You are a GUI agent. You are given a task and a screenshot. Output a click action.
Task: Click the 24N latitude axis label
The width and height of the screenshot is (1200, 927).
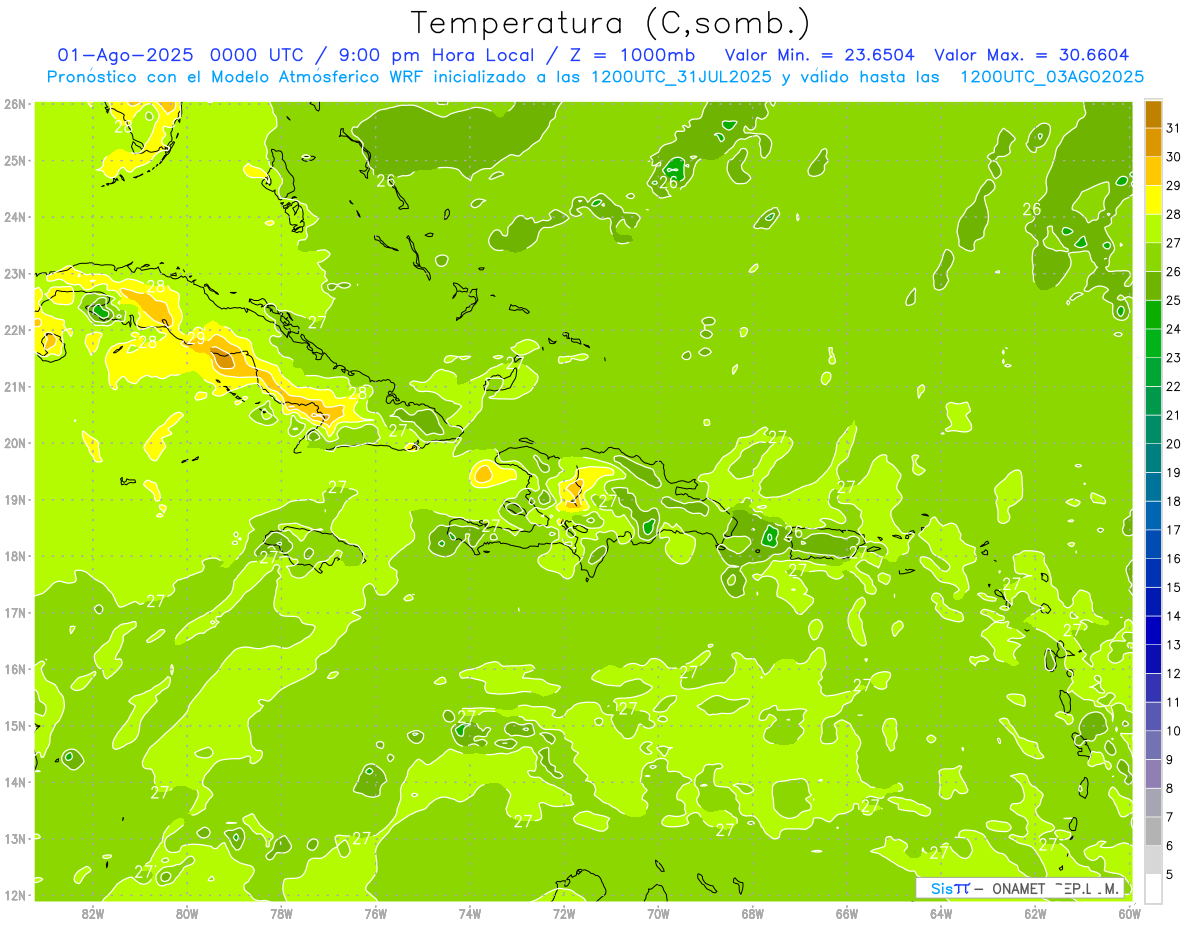[x=14, y=217]
